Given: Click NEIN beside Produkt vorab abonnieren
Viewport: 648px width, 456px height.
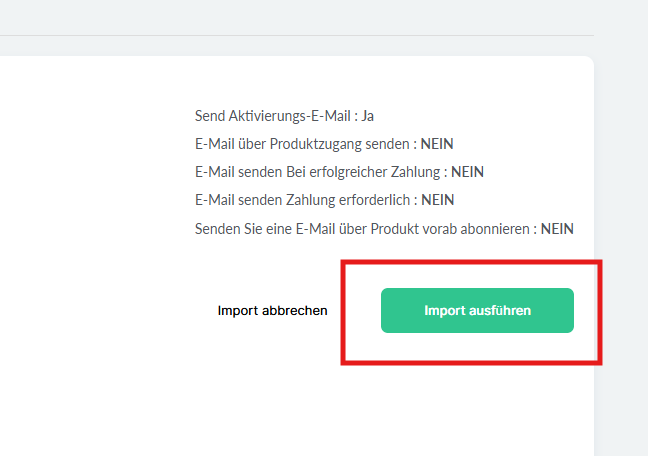Looking at the screenshot, I should pyautogui.click(x=557, y=228).
